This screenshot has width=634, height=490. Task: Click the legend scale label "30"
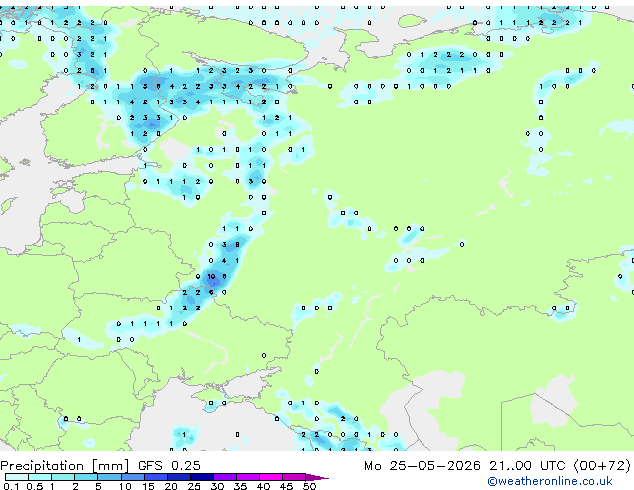(x=217, y=486)
